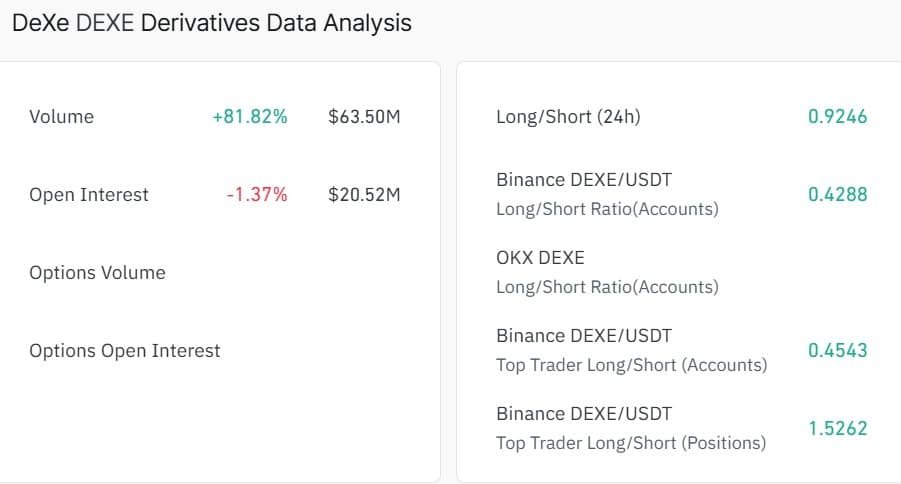901x484 pixels.
Task: Click the Top Trader Long/Short (Accounts) text
Action: point(631,365)
